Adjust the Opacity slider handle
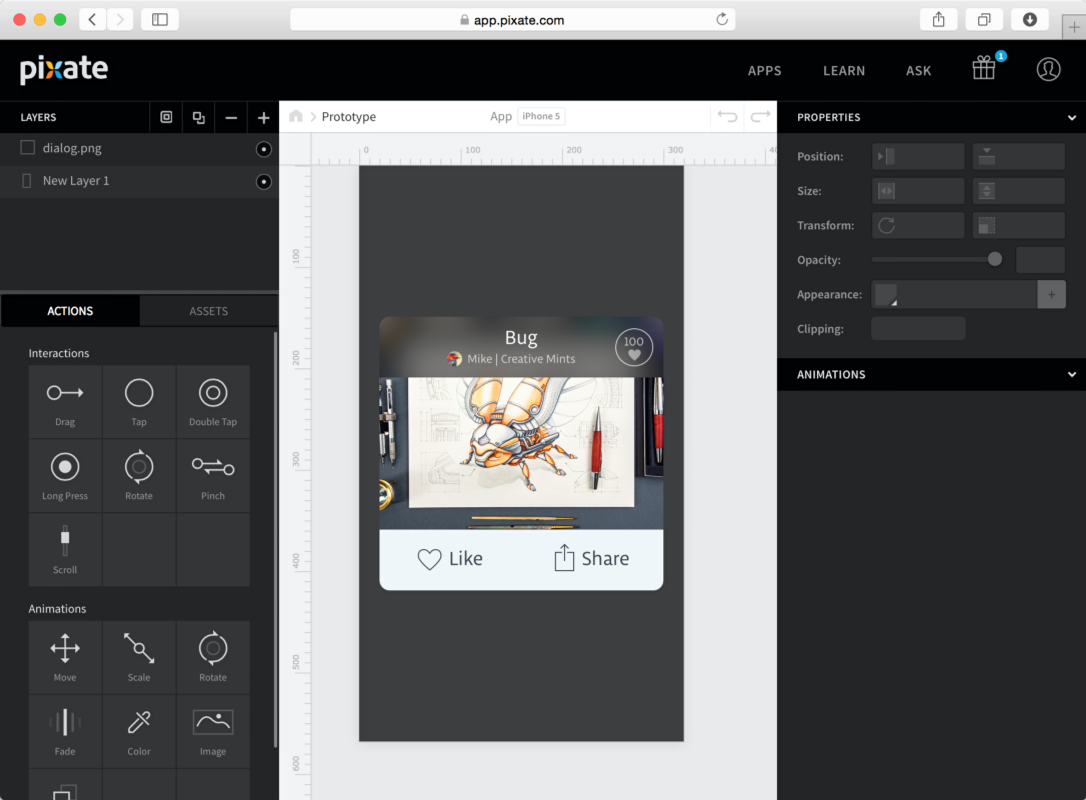 point(995,260)
